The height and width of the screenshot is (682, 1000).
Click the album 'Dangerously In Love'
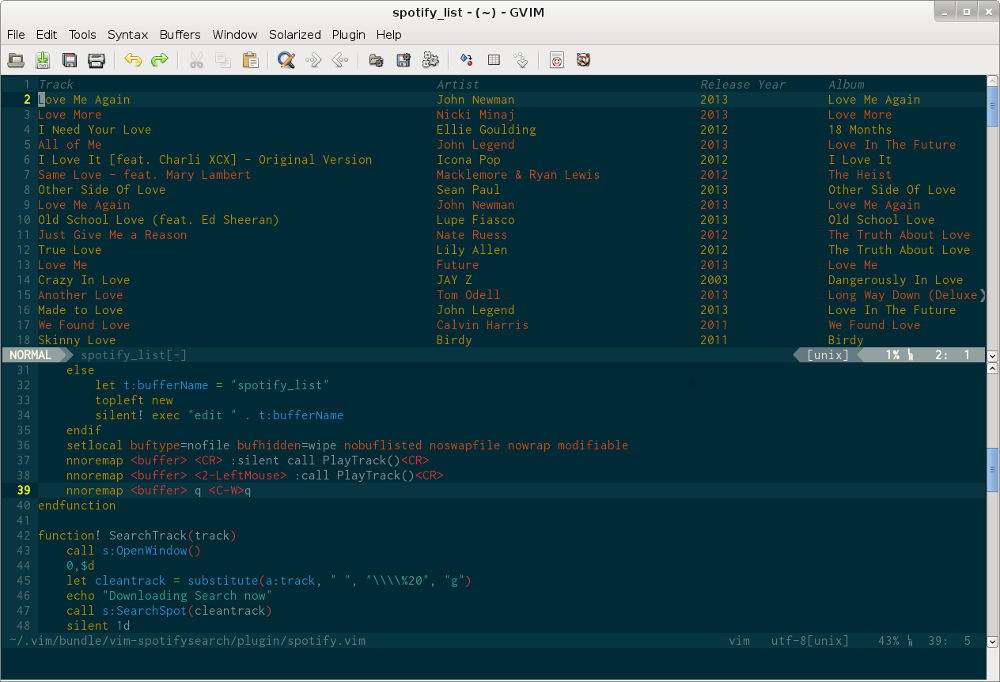[x=895, y=280]
